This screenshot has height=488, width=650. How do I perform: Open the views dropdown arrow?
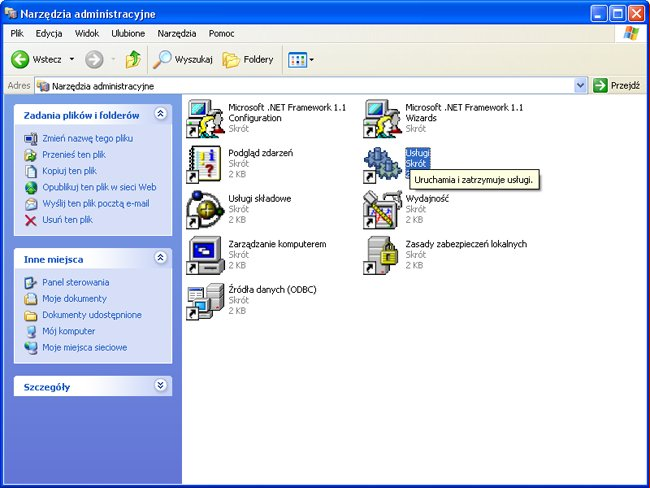312,60
